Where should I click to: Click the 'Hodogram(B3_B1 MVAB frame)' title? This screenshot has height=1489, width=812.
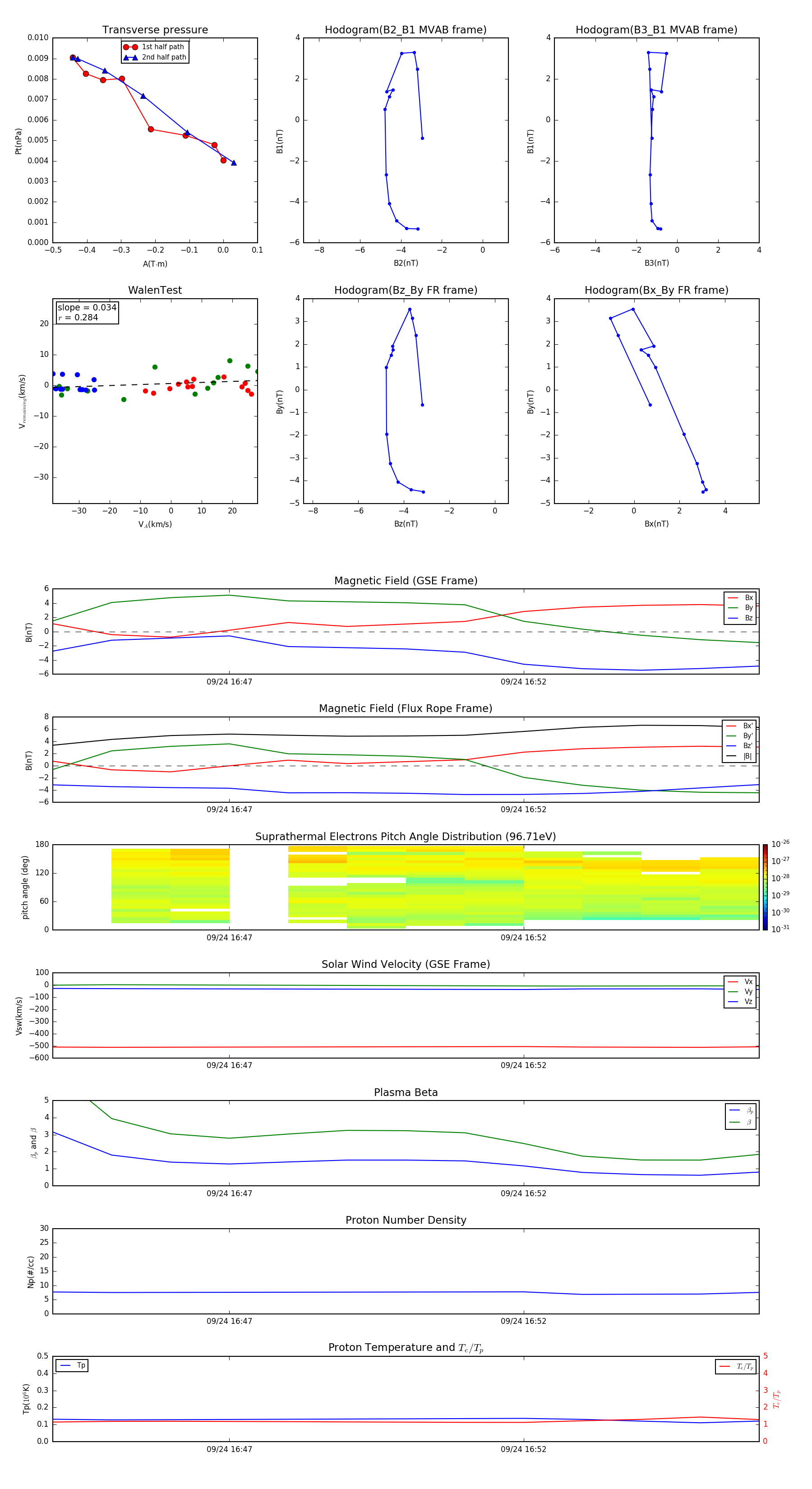coord(656,29)
